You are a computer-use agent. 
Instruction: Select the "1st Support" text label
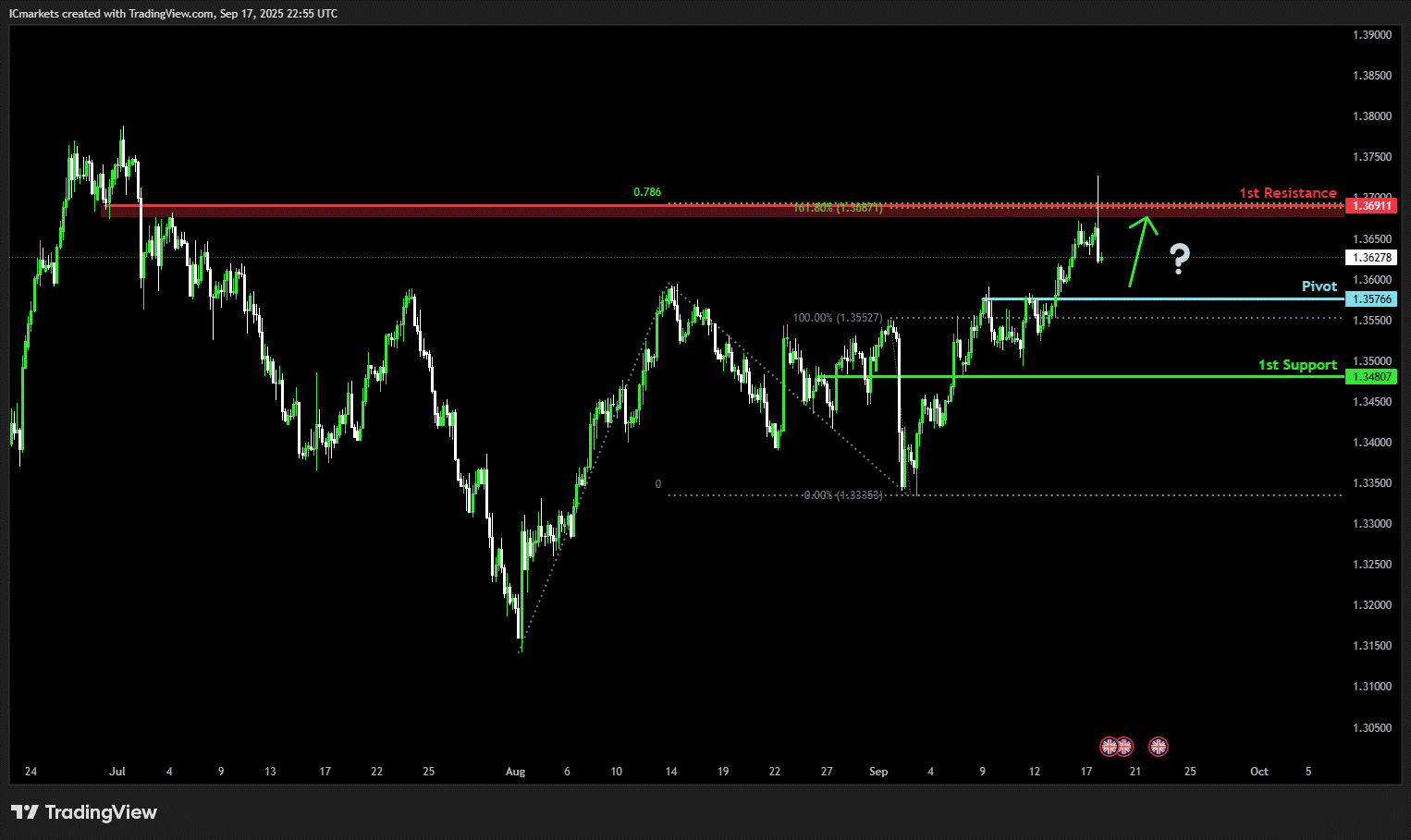click(x=1297, y=365)
